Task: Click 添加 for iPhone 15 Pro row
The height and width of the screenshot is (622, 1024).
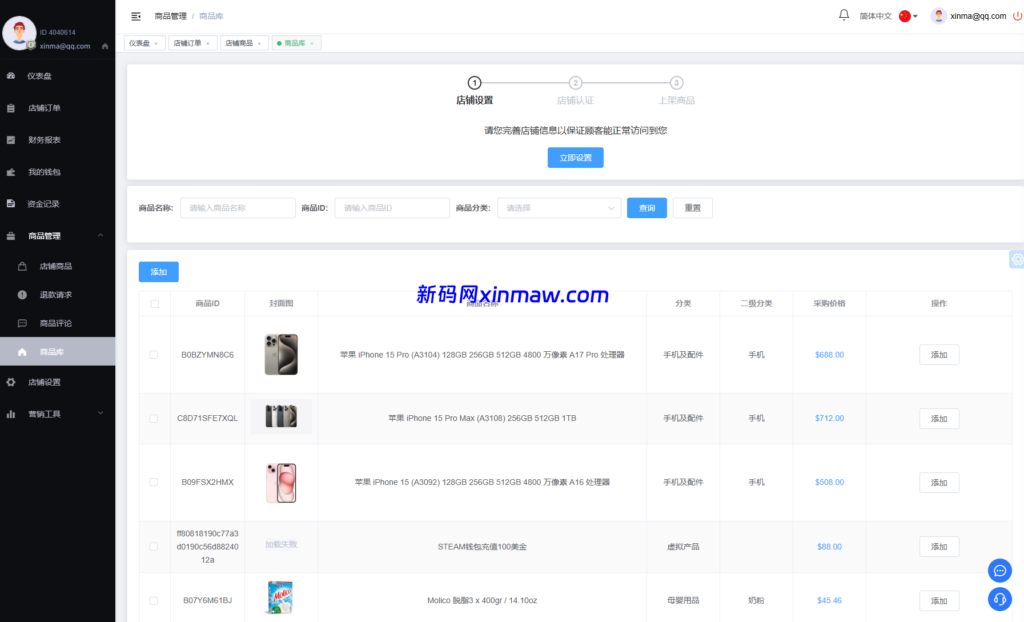Action: coord(939,355)
